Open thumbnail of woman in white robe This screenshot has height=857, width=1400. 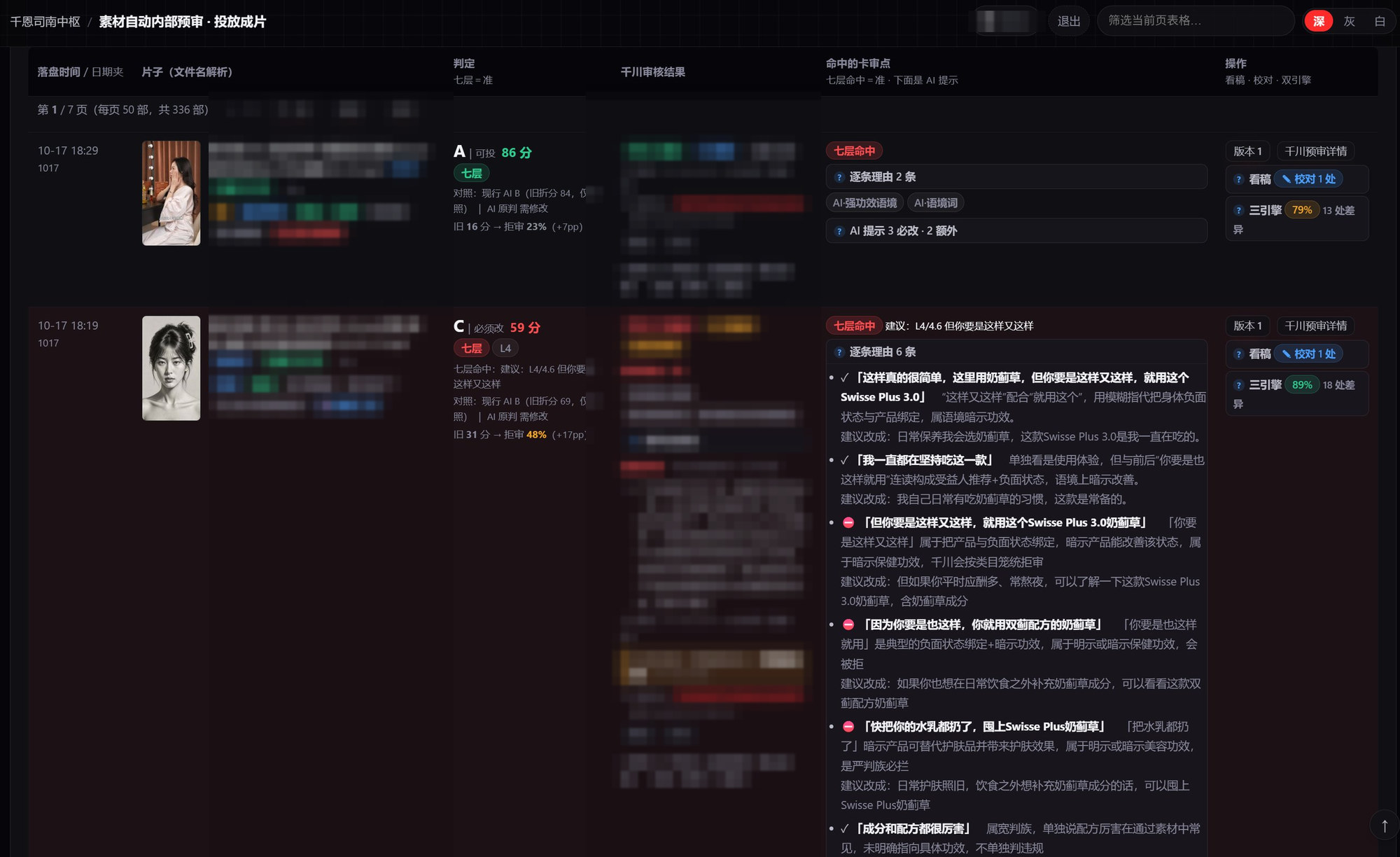(x=171, y=193)
